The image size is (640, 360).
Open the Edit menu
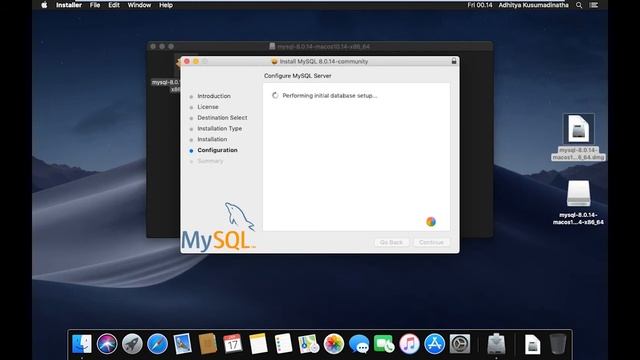pos(114,5)
